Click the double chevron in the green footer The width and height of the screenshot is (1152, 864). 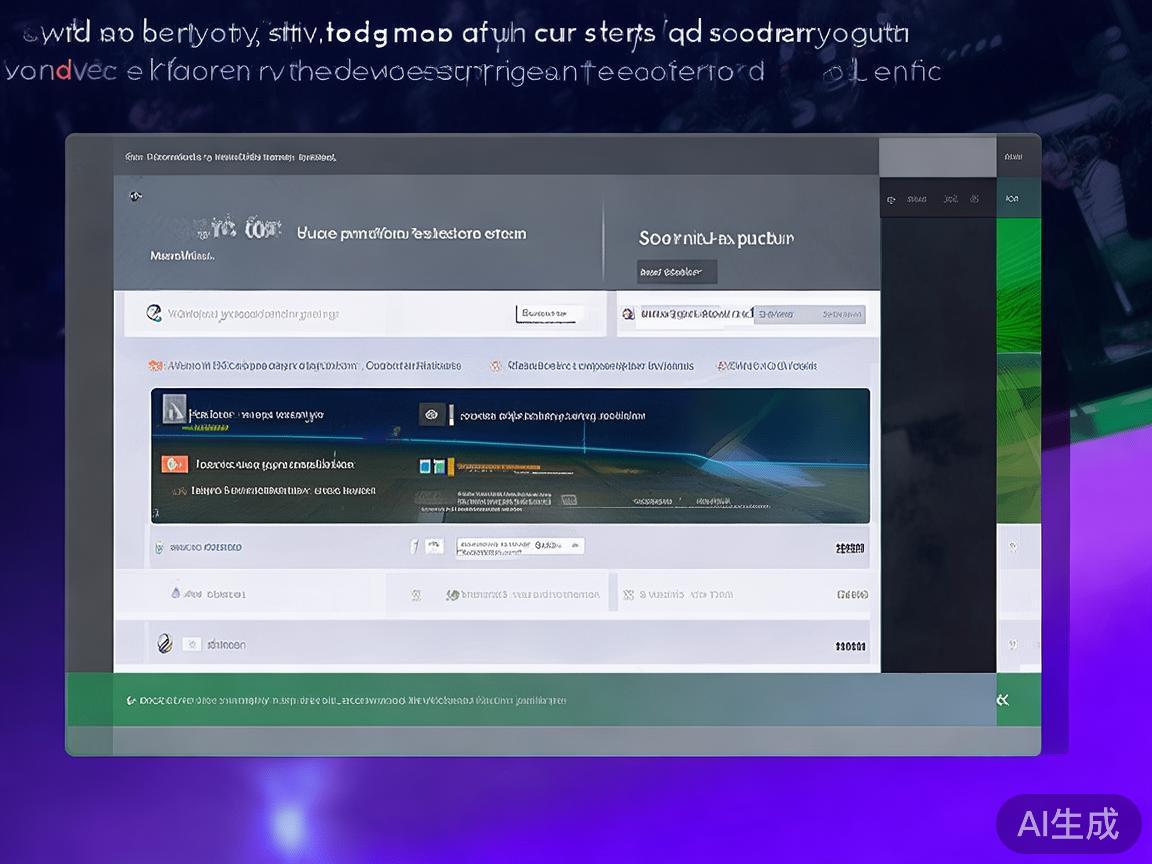point(1003,700)
